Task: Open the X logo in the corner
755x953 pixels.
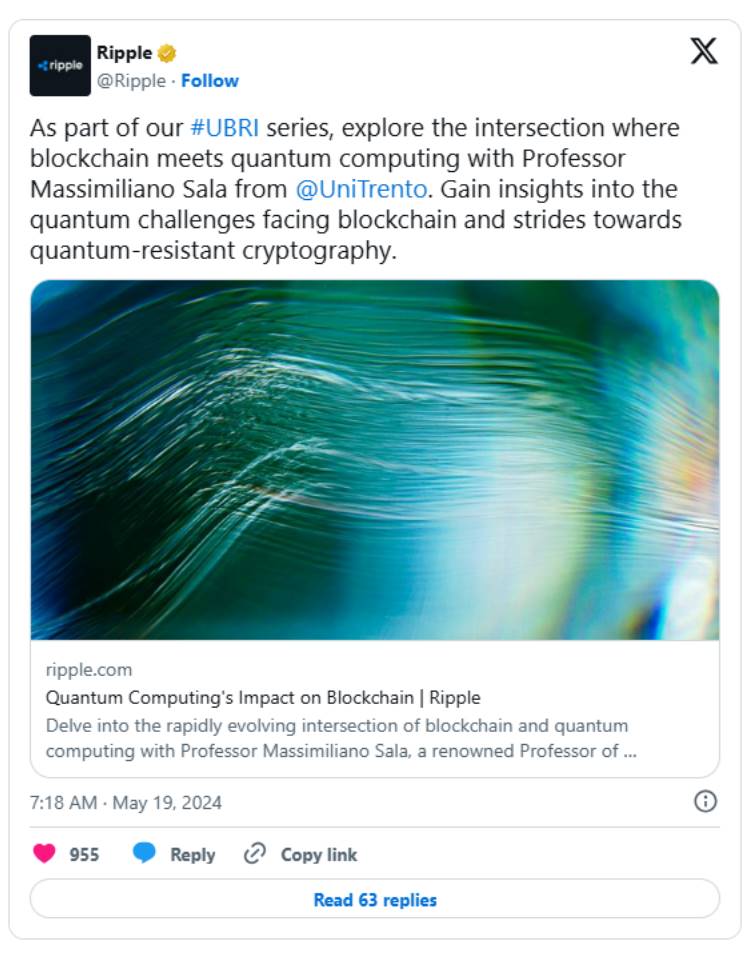Action: 704,51
